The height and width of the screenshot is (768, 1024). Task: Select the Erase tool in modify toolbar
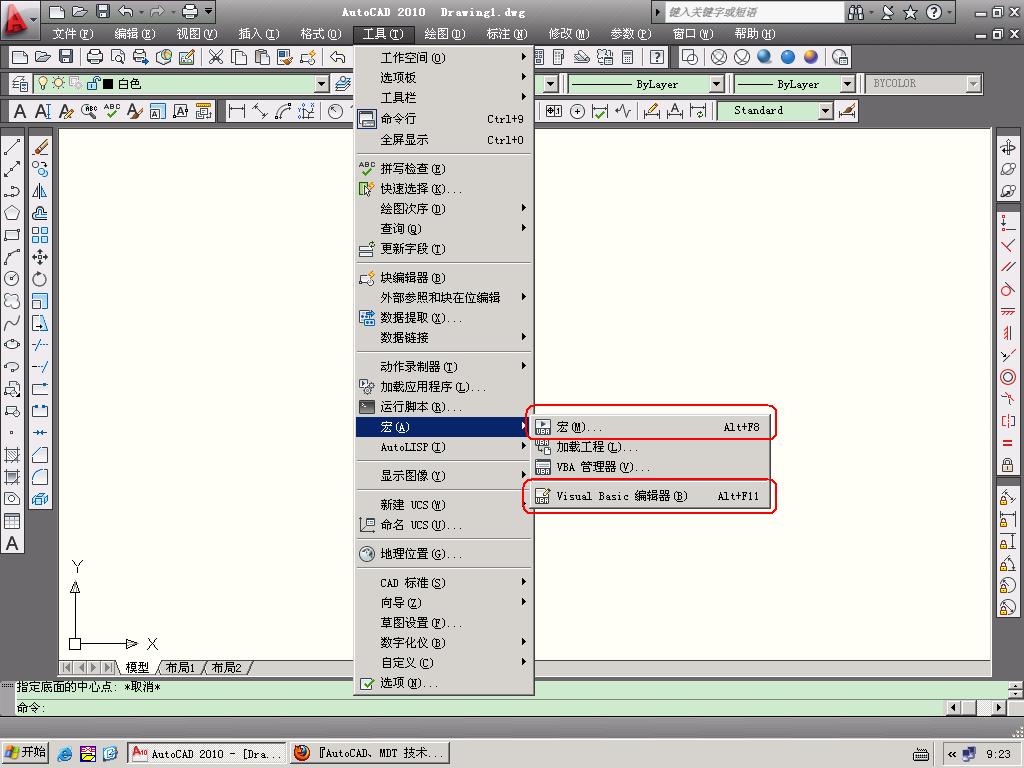coord(40,147)
